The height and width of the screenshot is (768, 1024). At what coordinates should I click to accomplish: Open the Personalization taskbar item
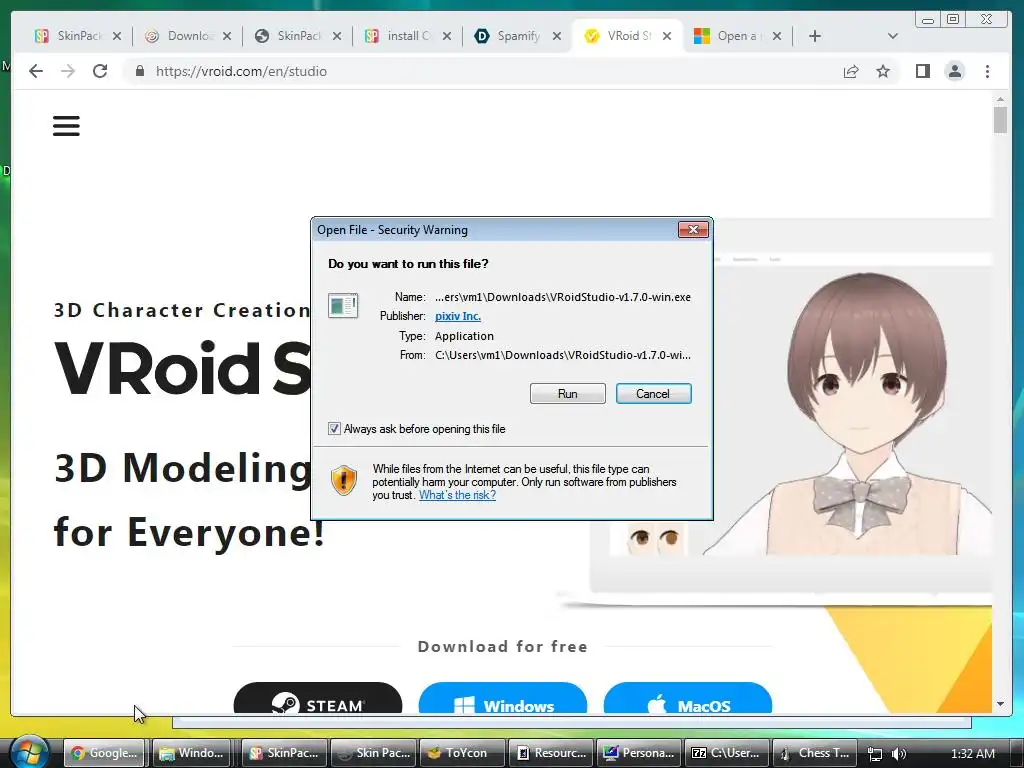coord(639,753)
